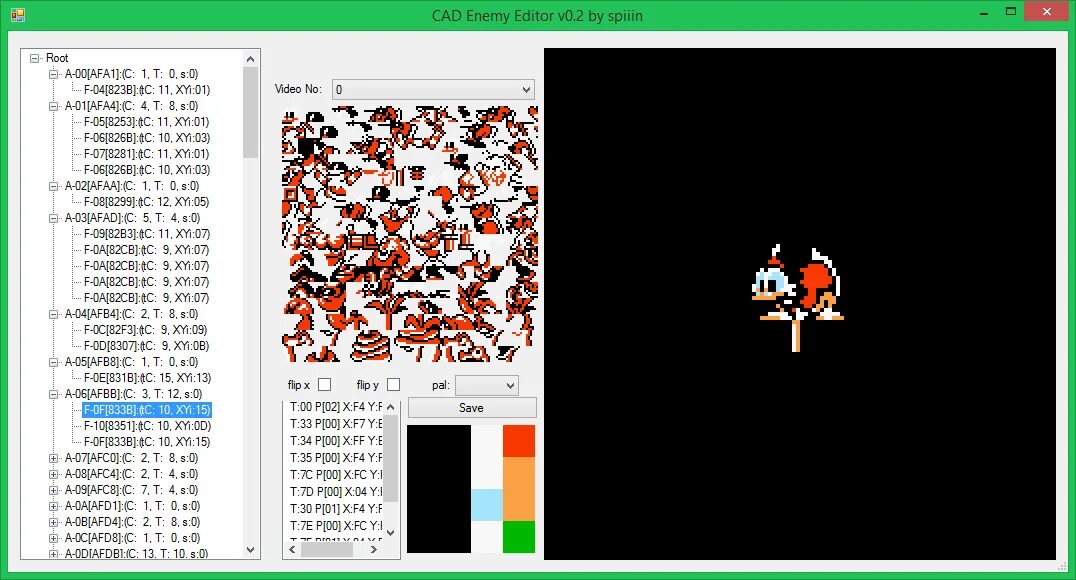Expand the A-07[AFC0] node
The height and width of the screenshot is (580, 1076).
click(x=54, y=459)
